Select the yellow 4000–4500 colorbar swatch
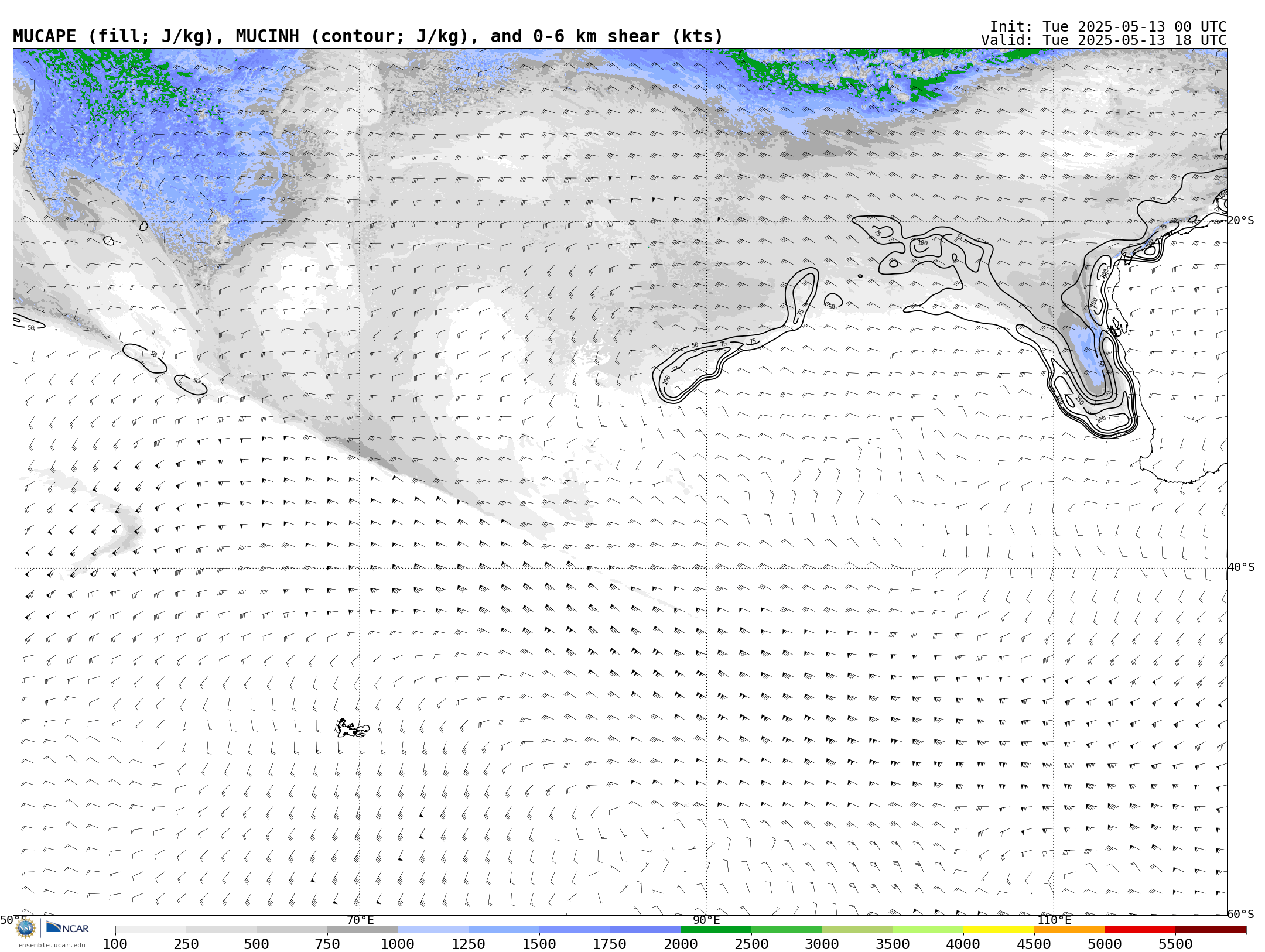Viewport: 1265px width, 952px height. point(999,930)
